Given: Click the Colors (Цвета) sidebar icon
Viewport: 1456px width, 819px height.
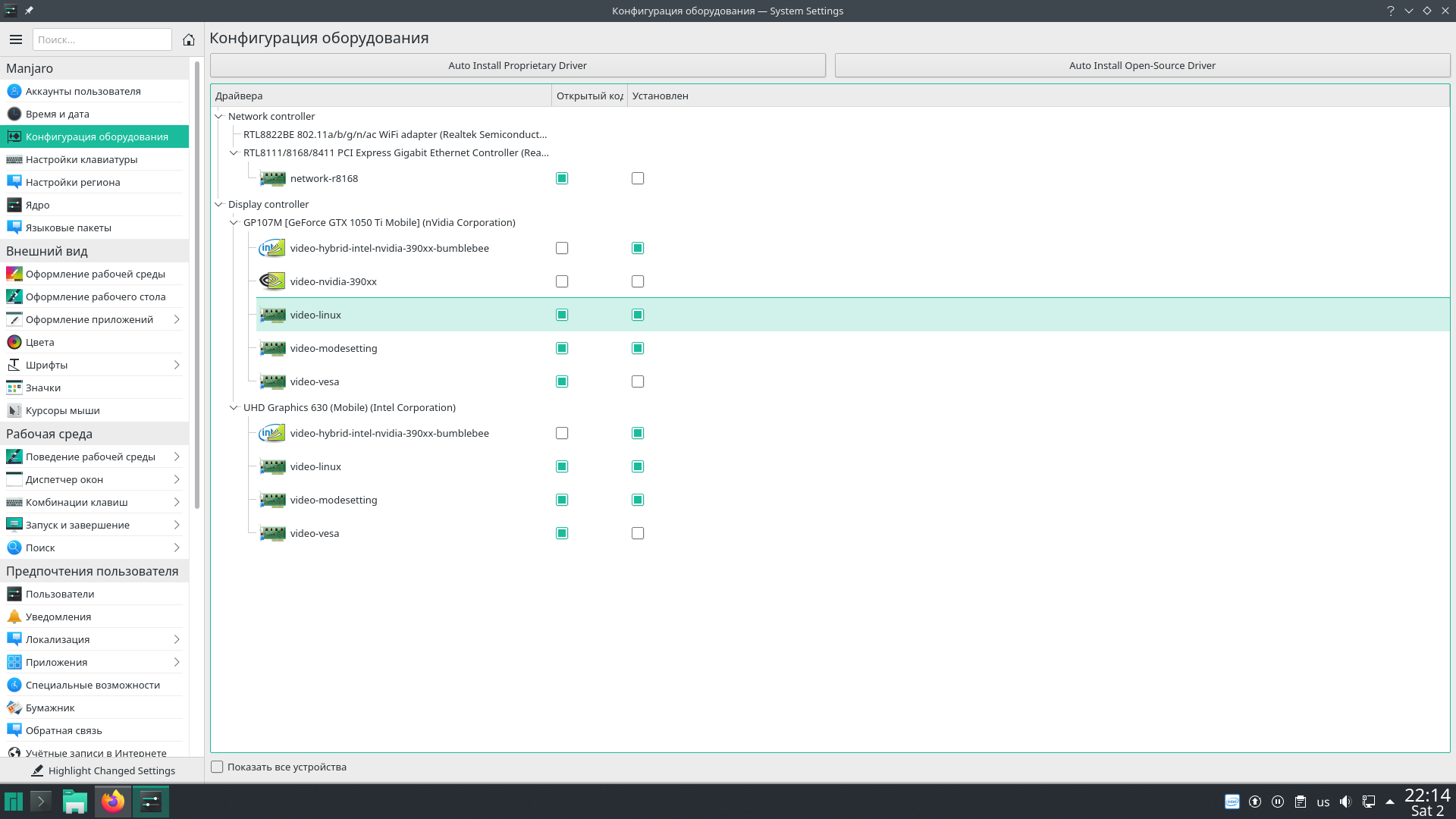Looking at the screenshot, I should pos(14,342).
